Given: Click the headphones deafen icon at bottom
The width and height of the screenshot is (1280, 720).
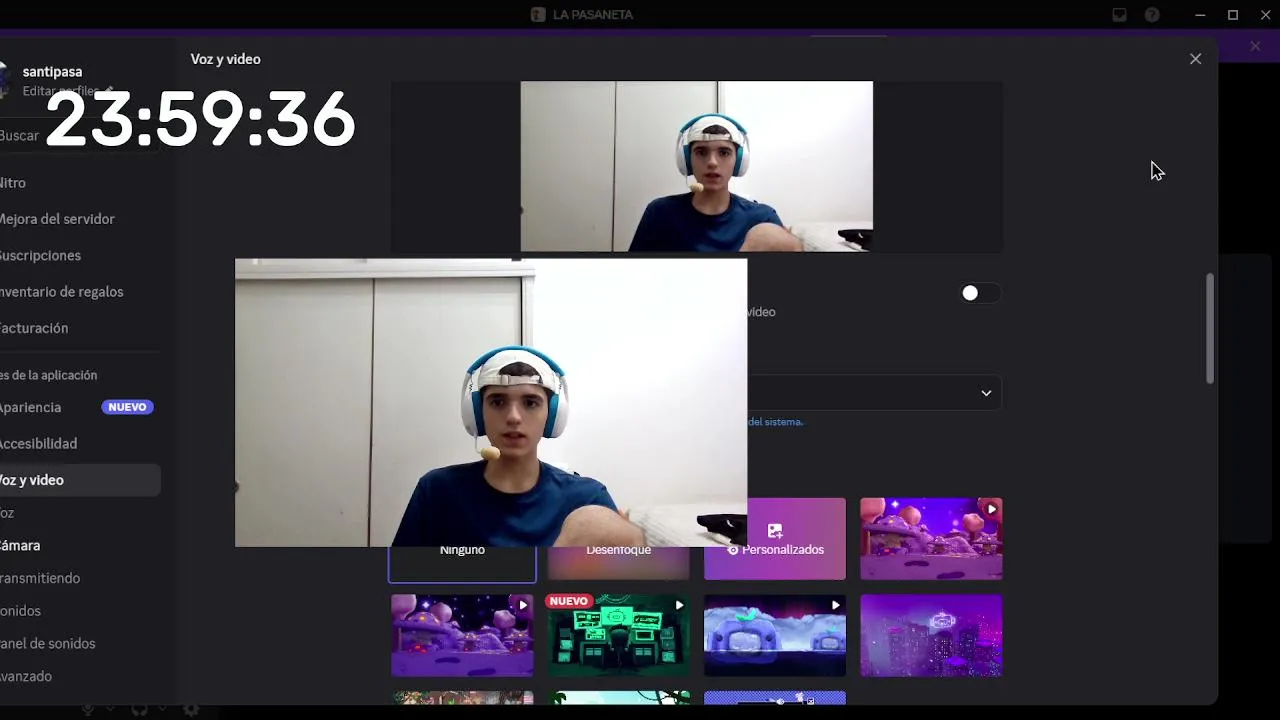Looking at the screenshot, I should click(x=139, y=709).
